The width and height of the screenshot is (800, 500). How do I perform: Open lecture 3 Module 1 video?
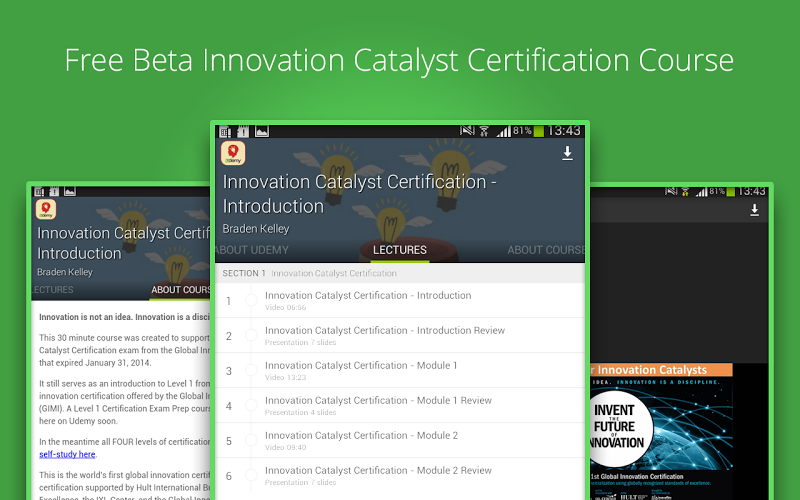pyautogui.click(x=400, y=371)
